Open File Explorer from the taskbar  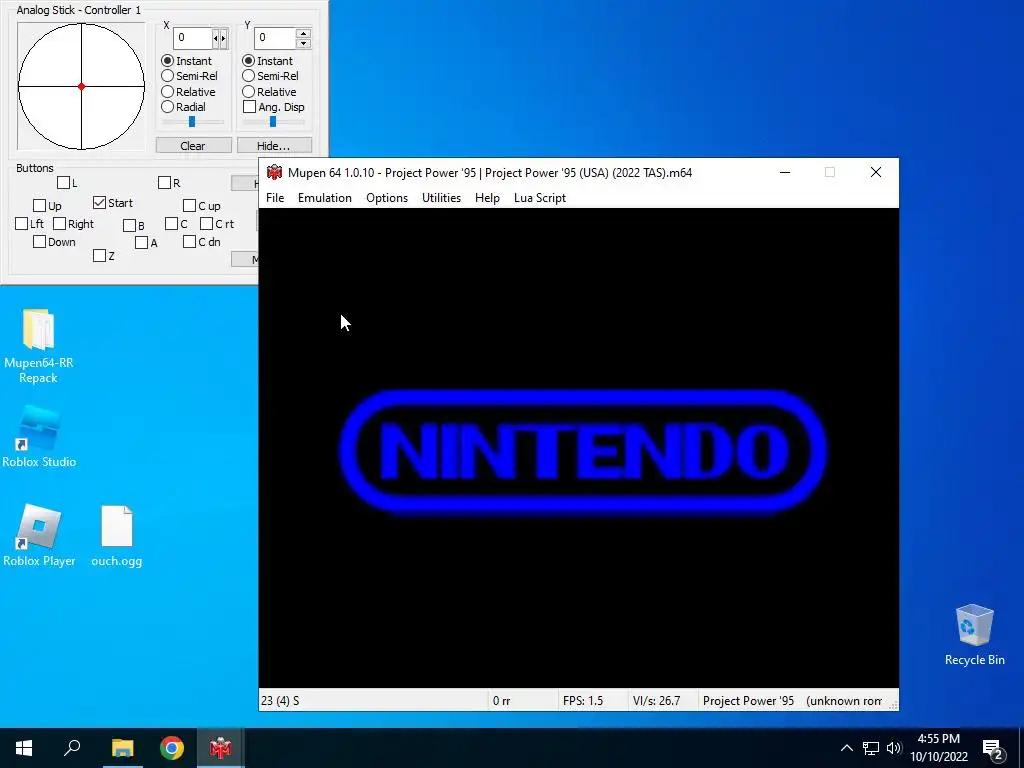pos(122,748)
